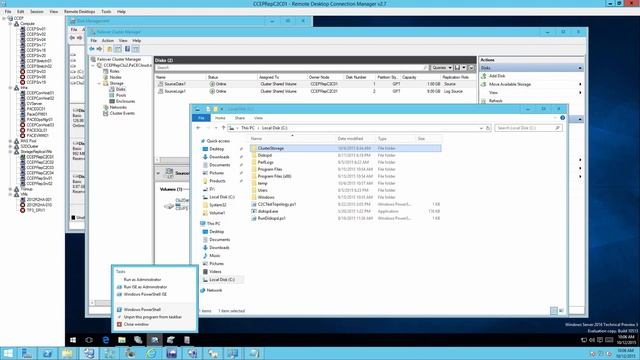
Task: Select SourceLogs1 disk row
Action: (315, 91)
